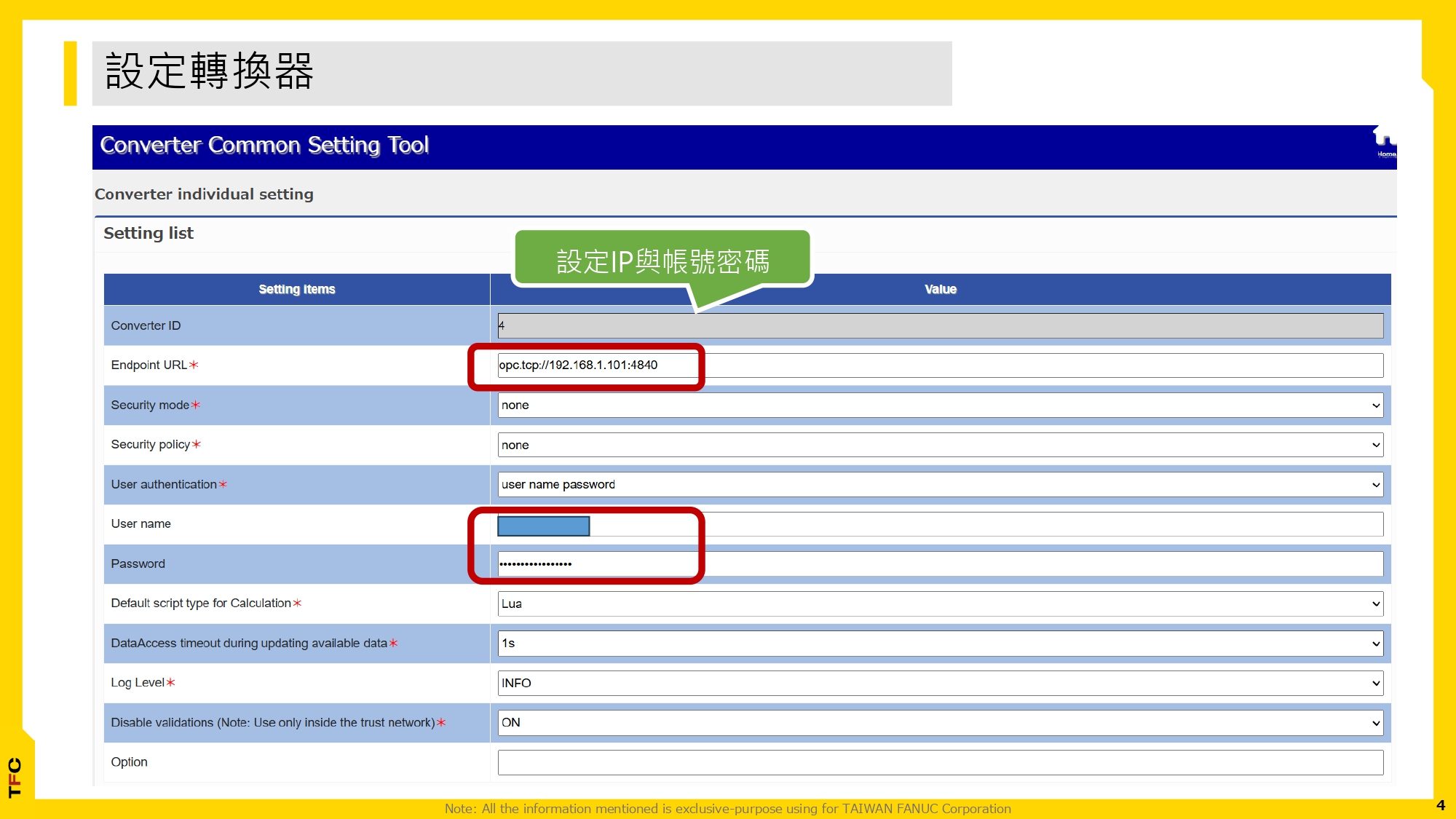The image size is (1456, 819).
Task: Click the 'Disable validations' label text
Action: [273, 723]
